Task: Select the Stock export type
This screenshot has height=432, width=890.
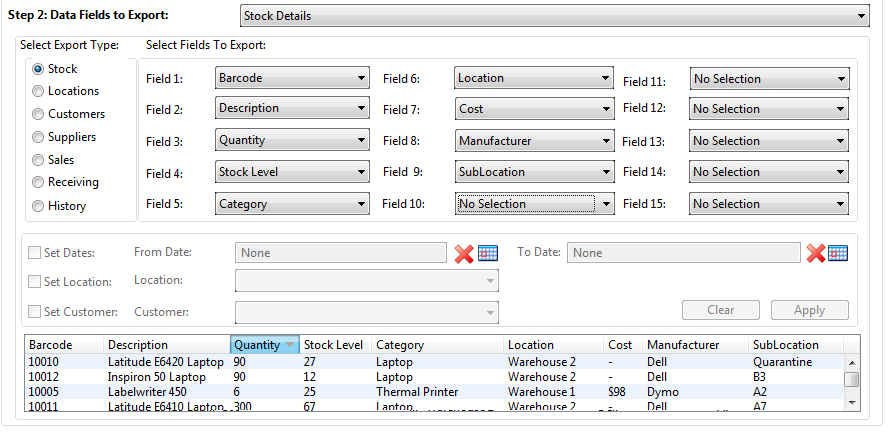Action: click(38, 69)
